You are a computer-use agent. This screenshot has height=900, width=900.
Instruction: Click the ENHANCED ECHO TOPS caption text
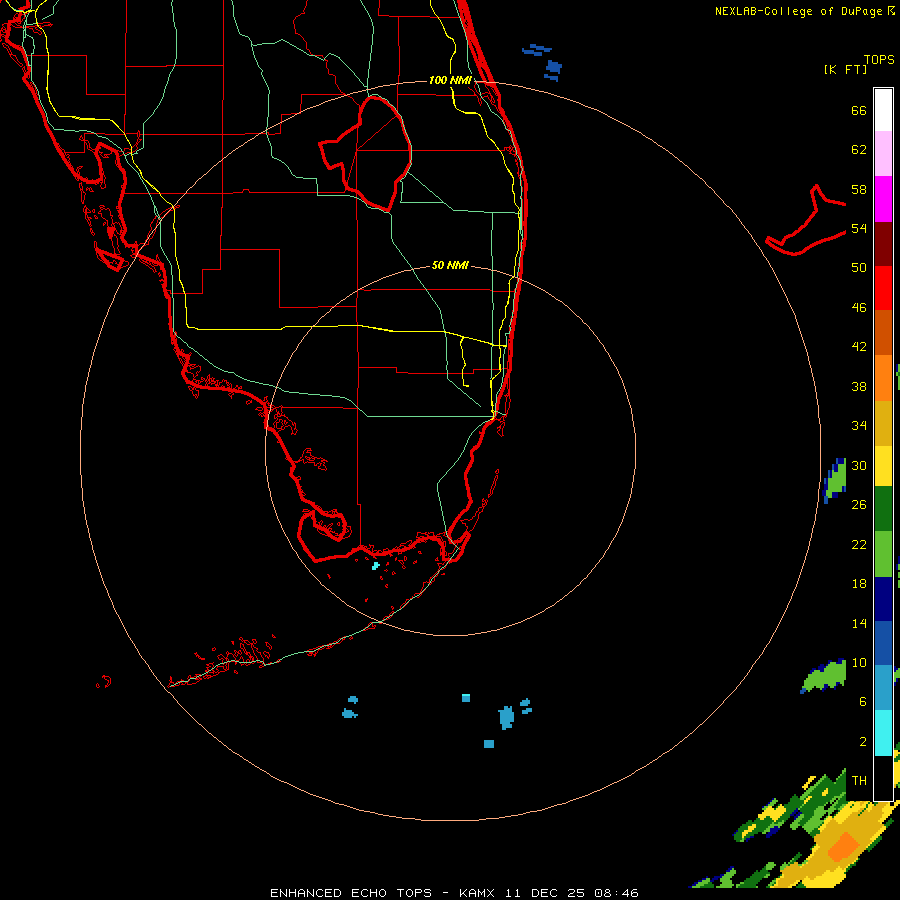tap(351, 893)
